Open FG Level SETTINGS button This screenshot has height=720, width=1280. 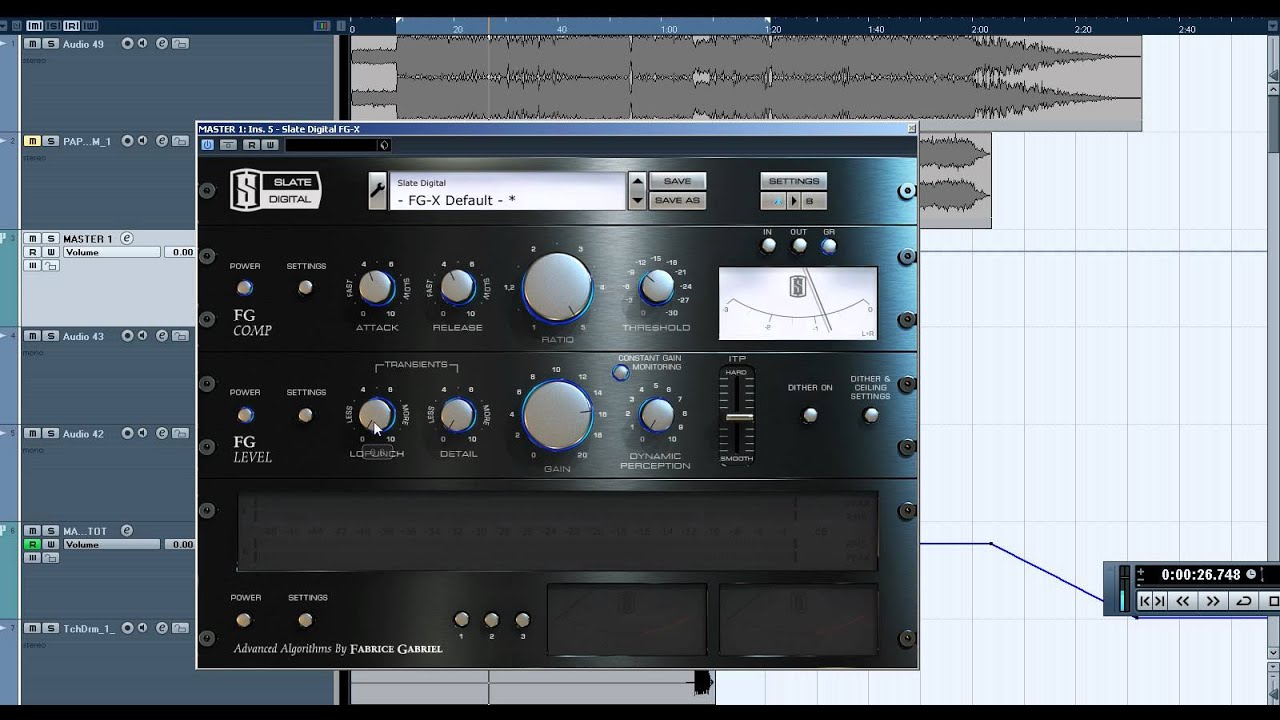[x=305, y=415]
